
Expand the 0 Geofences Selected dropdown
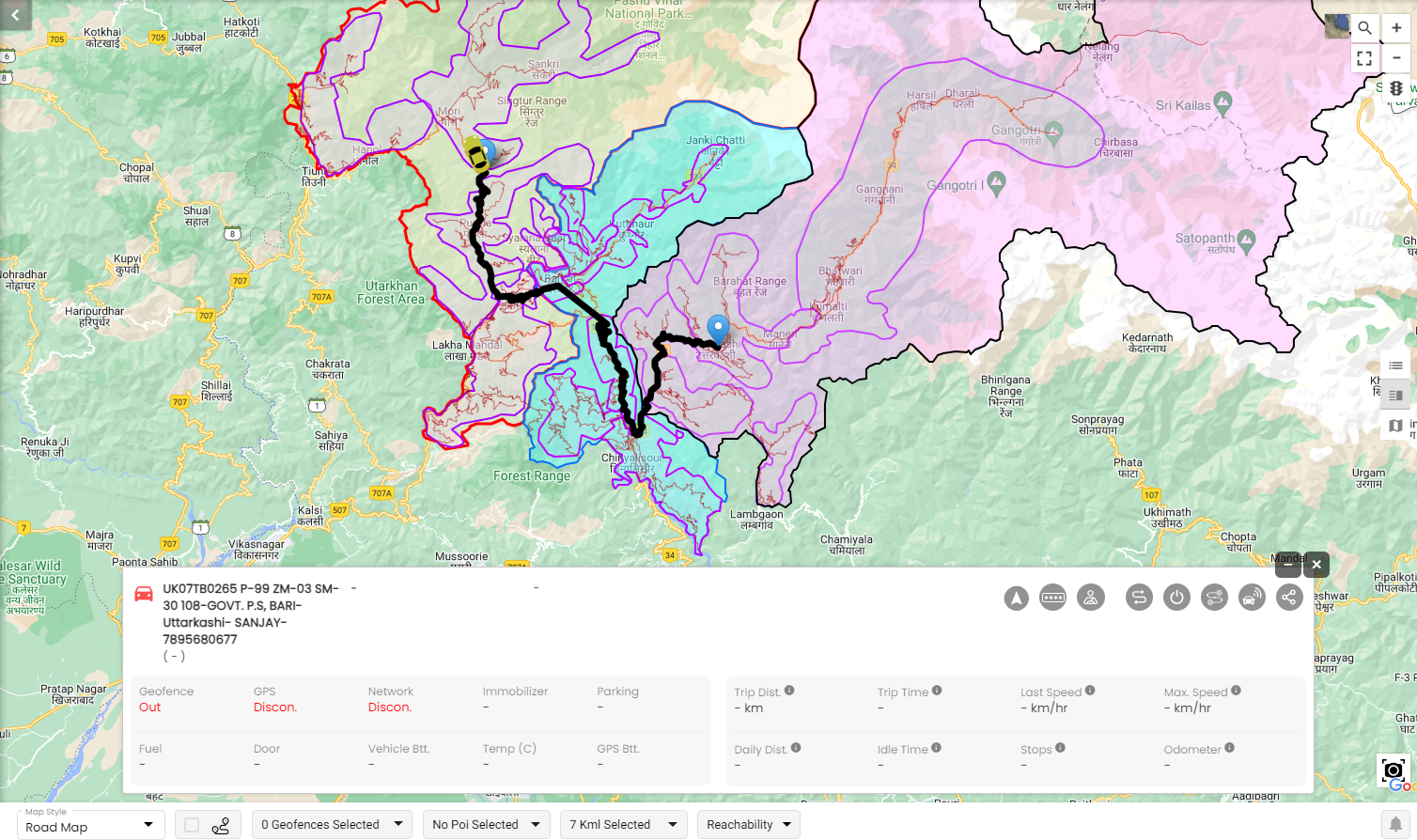click(x=331, y=824)
